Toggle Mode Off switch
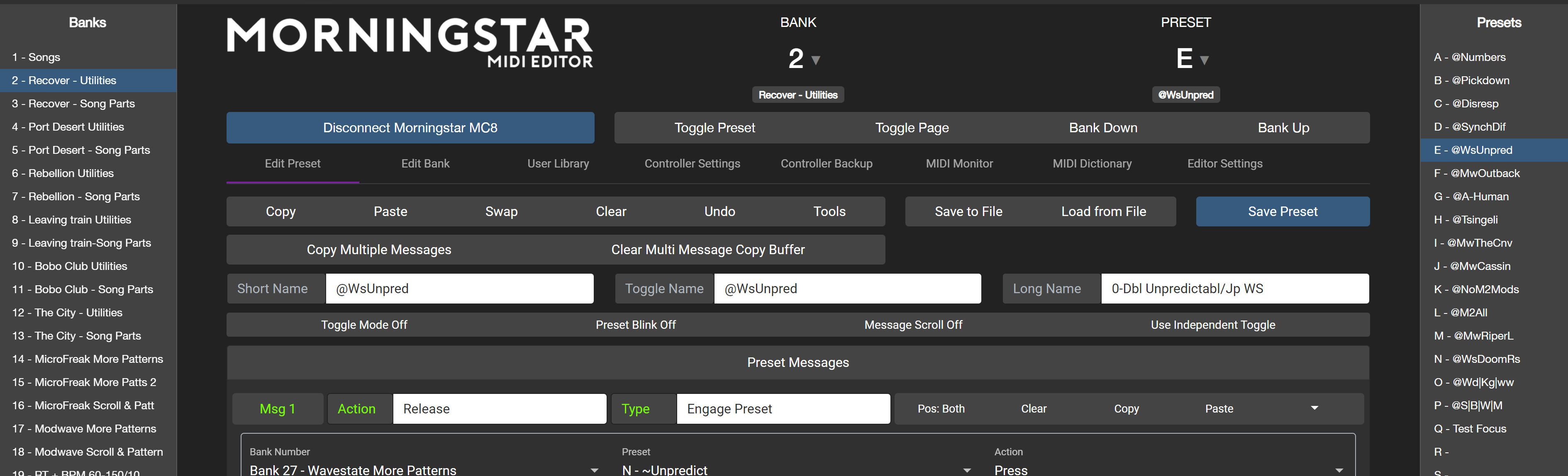The width and height of the screenshot is (1568, 476). (364, 325)
